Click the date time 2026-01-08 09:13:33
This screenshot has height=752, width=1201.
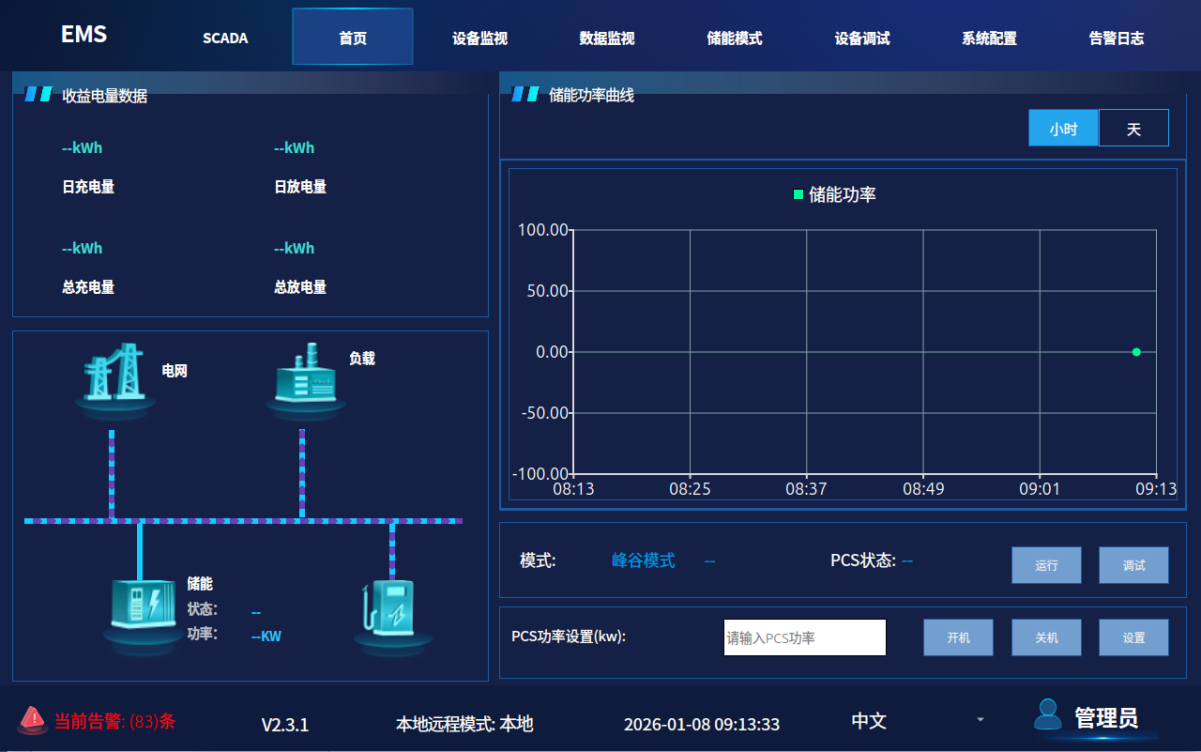pyautogui.click(x=702, y=724)
